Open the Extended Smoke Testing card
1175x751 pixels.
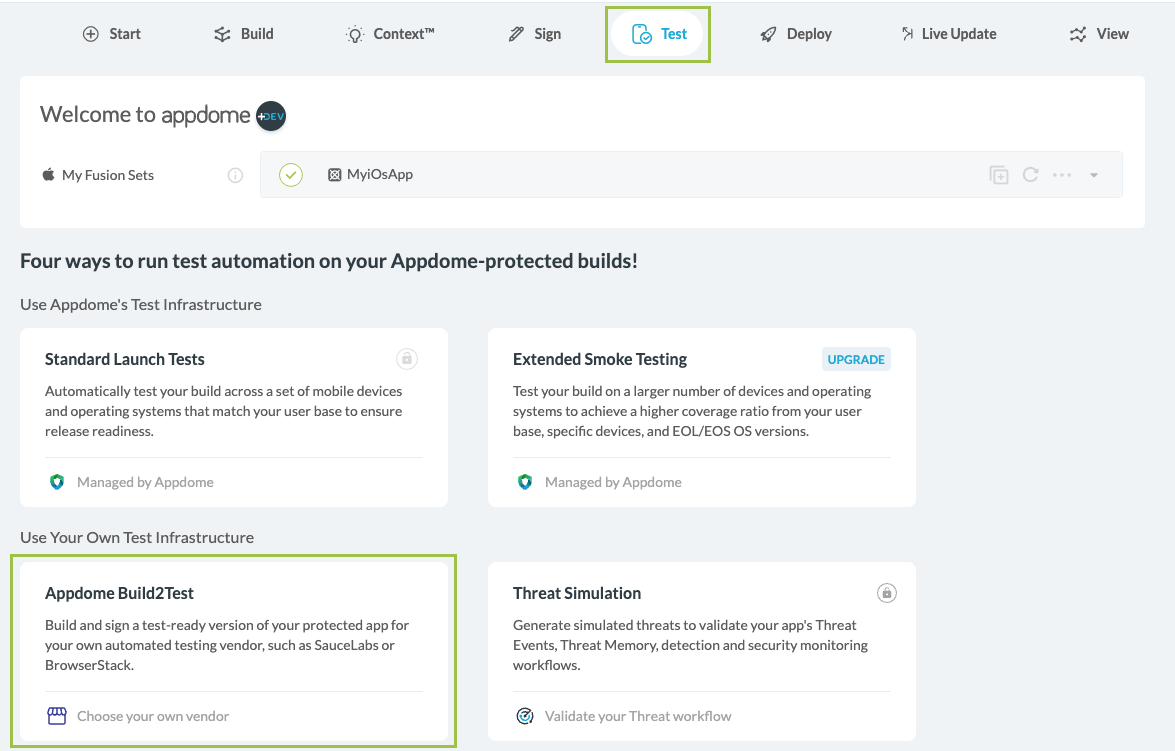701,417
